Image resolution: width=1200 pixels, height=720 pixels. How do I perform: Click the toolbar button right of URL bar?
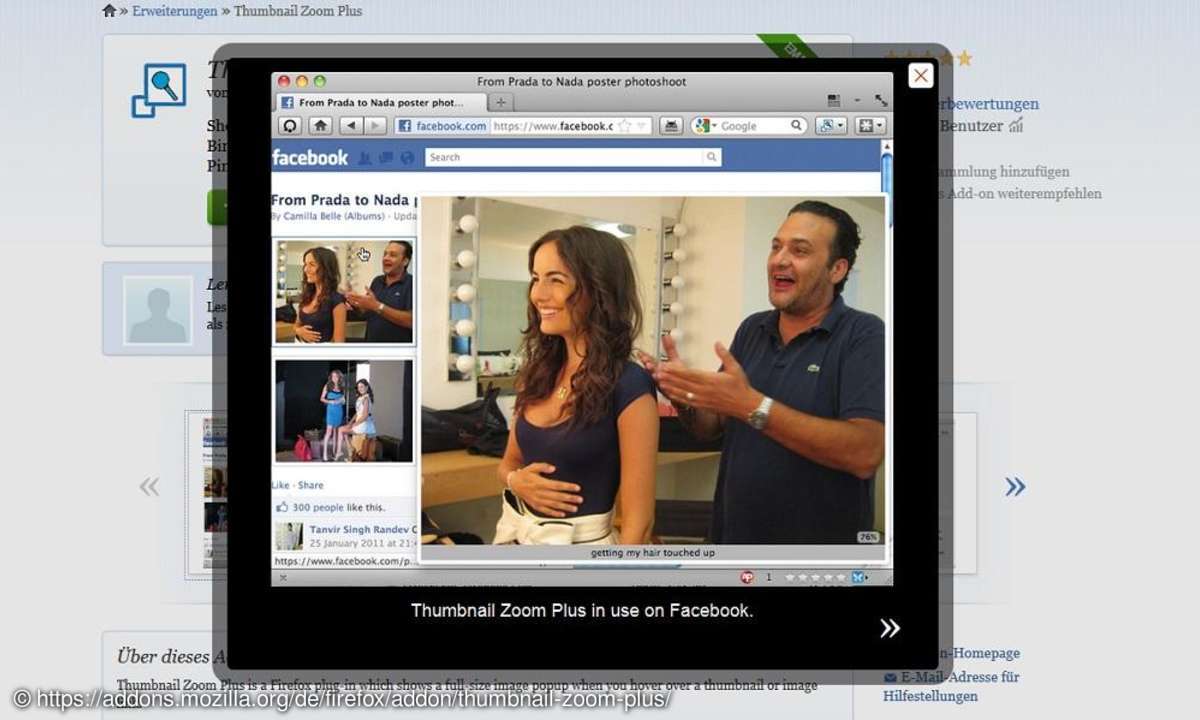[x=672, y=126]
